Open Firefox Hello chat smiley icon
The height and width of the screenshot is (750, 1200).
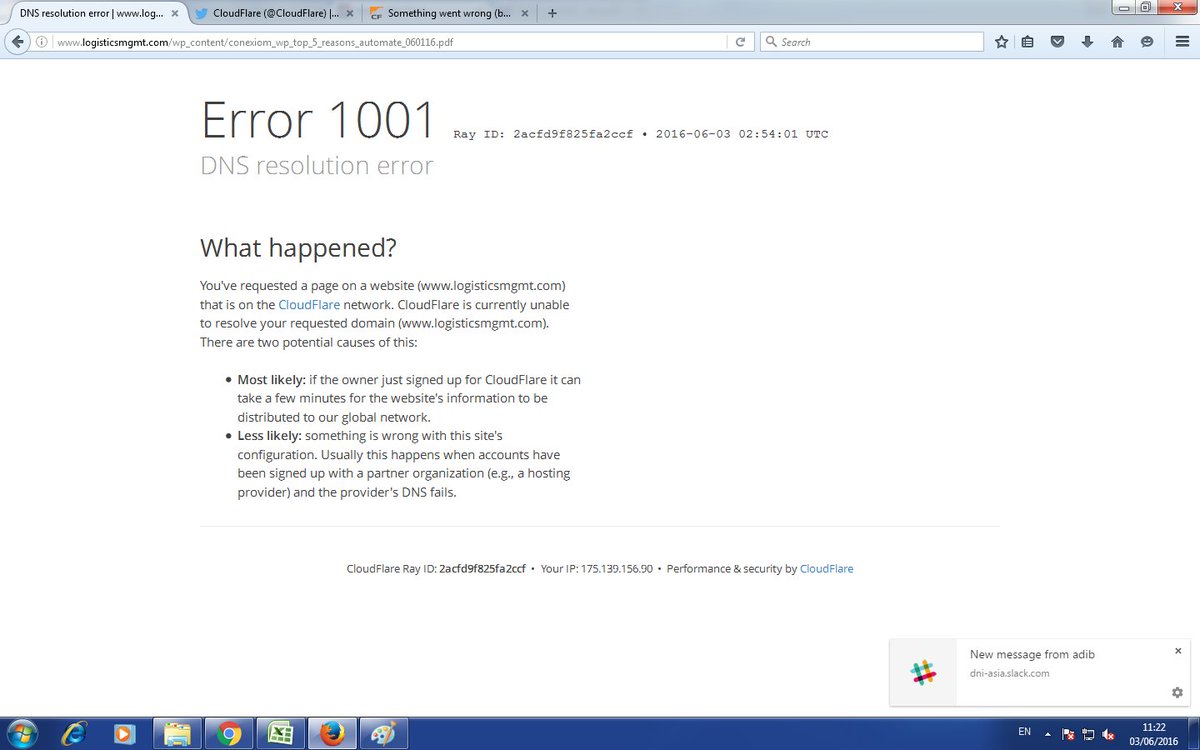tap(1147, 42)
